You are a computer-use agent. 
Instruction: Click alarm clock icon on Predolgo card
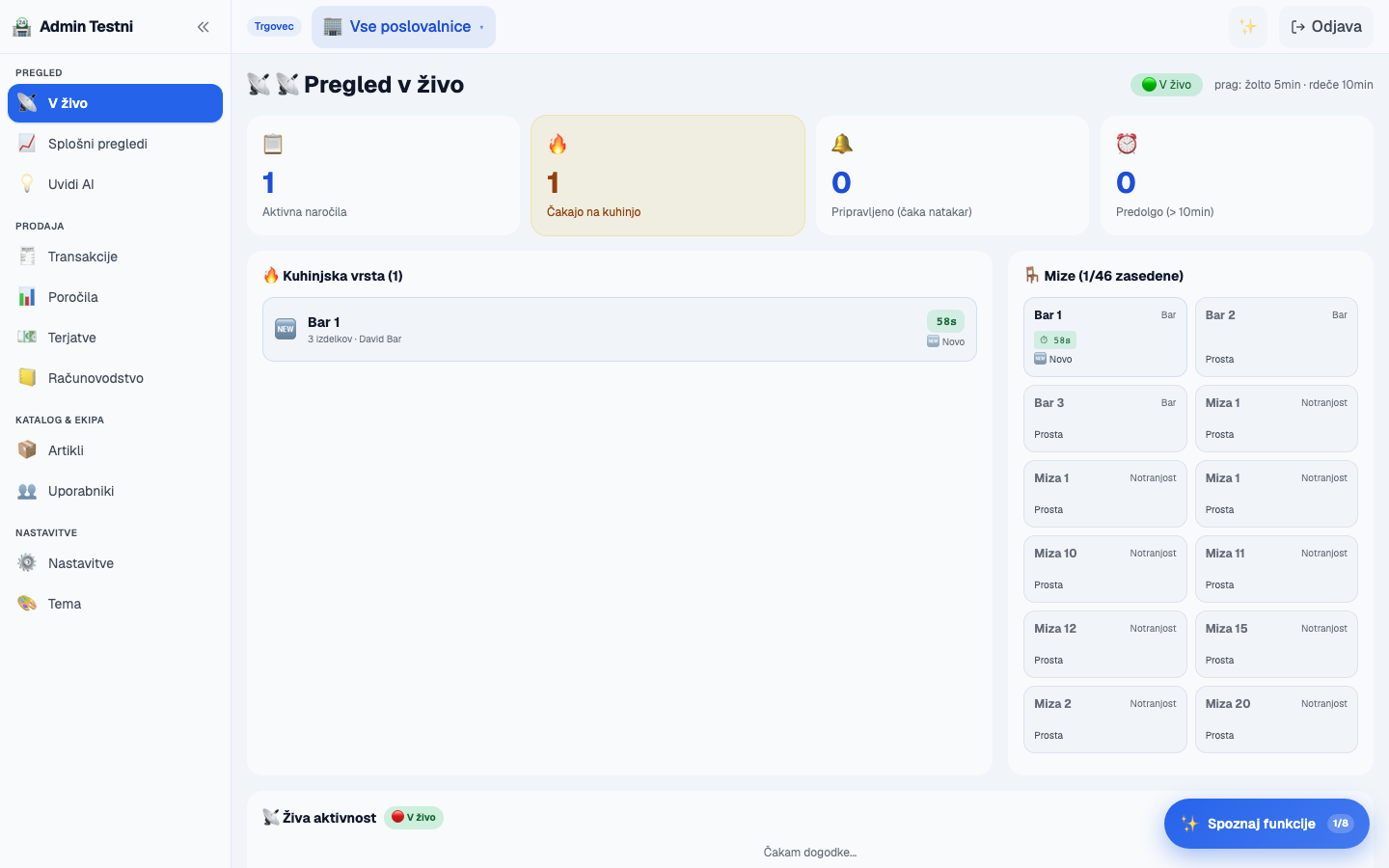(1127, 144)
